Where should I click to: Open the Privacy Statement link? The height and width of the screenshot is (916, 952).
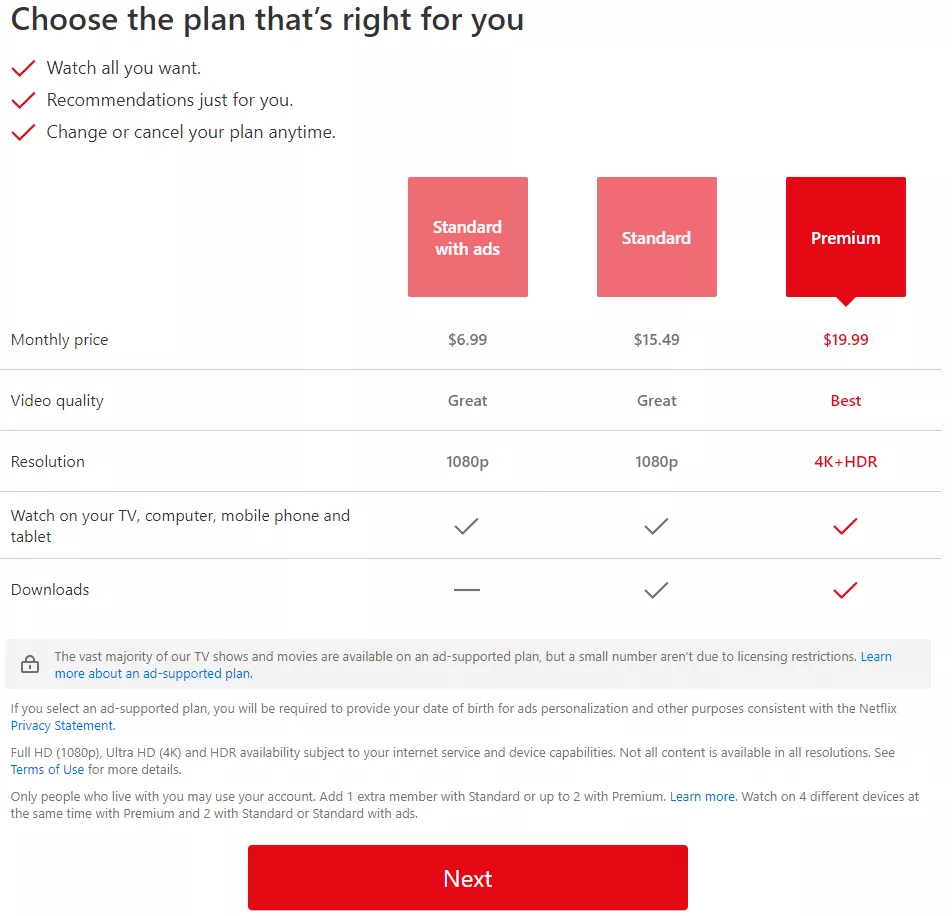(x=62, y=726)
